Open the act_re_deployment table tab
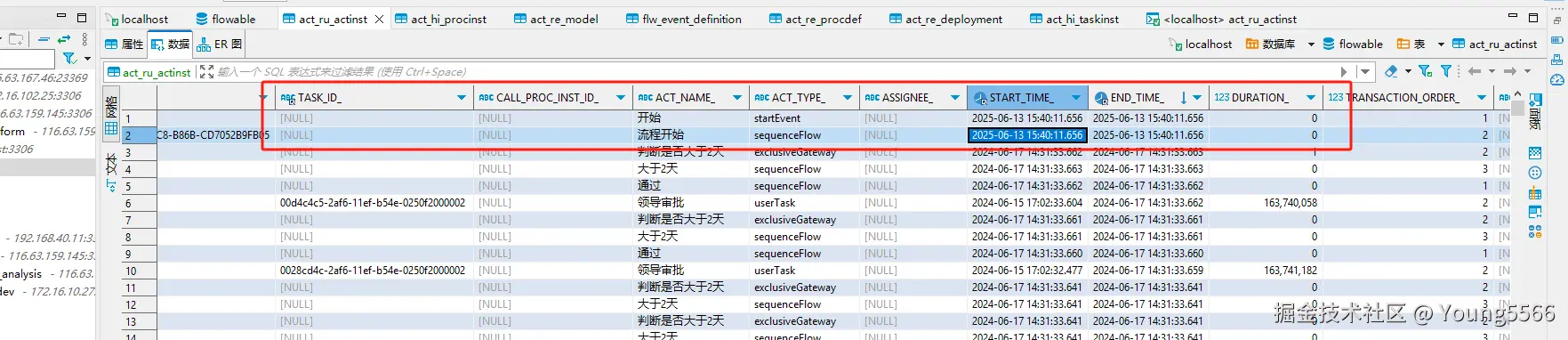1568x340 pixels. 945,19
